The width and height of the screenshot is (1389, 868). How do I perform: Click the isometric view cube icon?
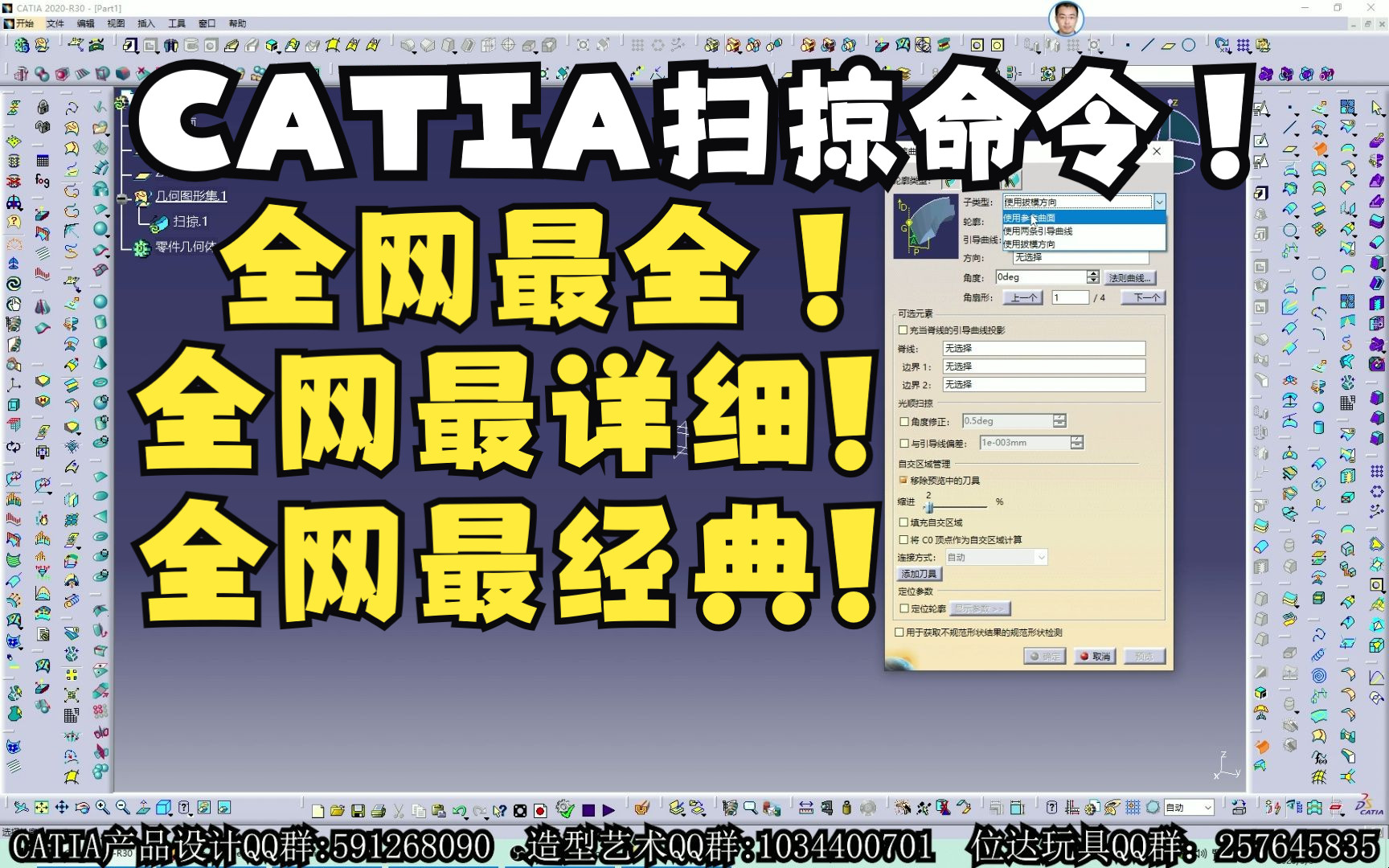[x=164, y=808]
